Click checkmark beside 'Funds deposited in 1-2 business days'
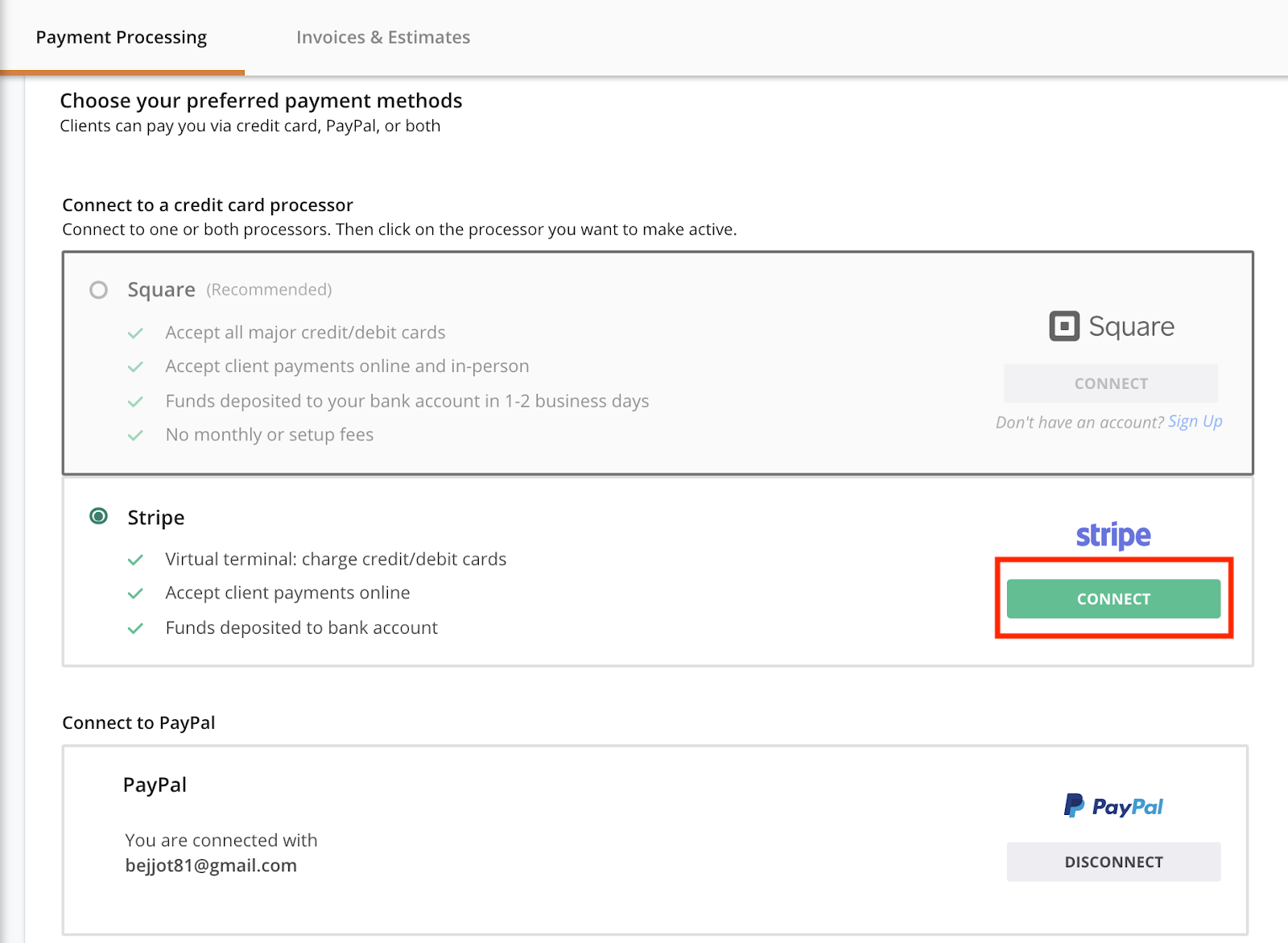 point(135,402)
